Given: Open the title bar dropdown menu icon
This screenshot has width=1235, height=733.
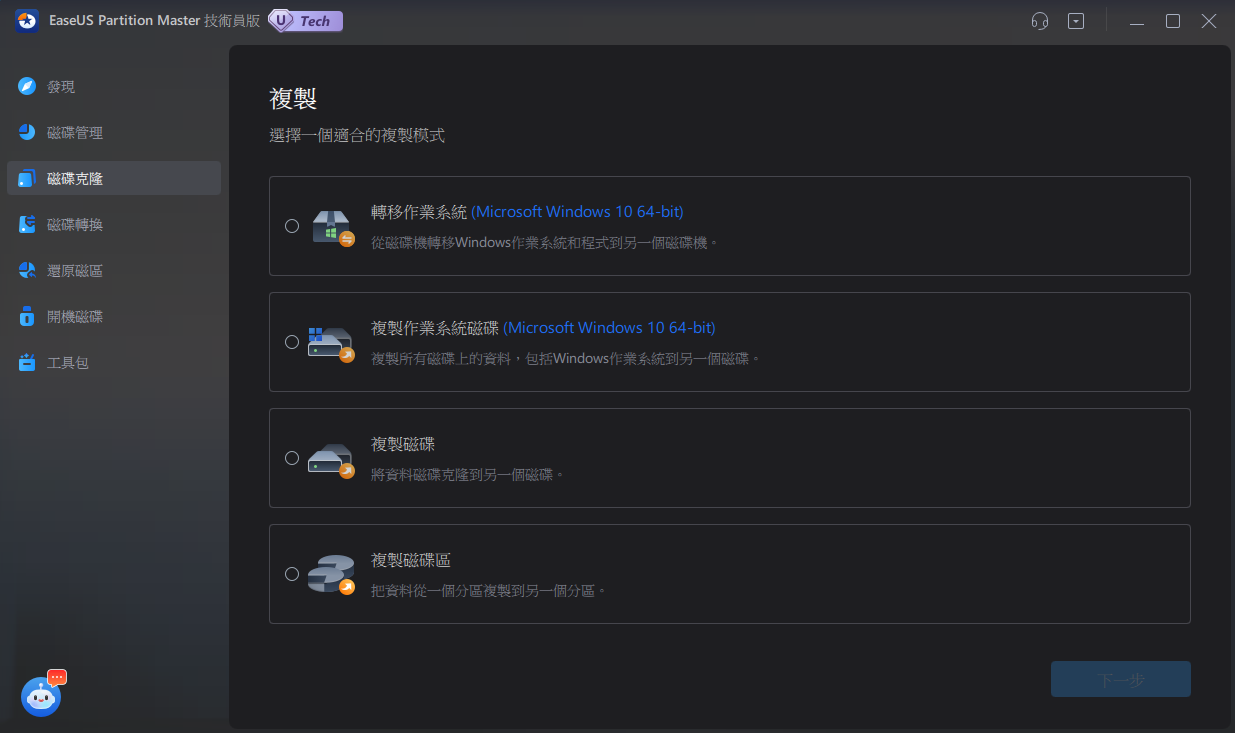Looking at the screenshot, I should tap(1076, 21).
